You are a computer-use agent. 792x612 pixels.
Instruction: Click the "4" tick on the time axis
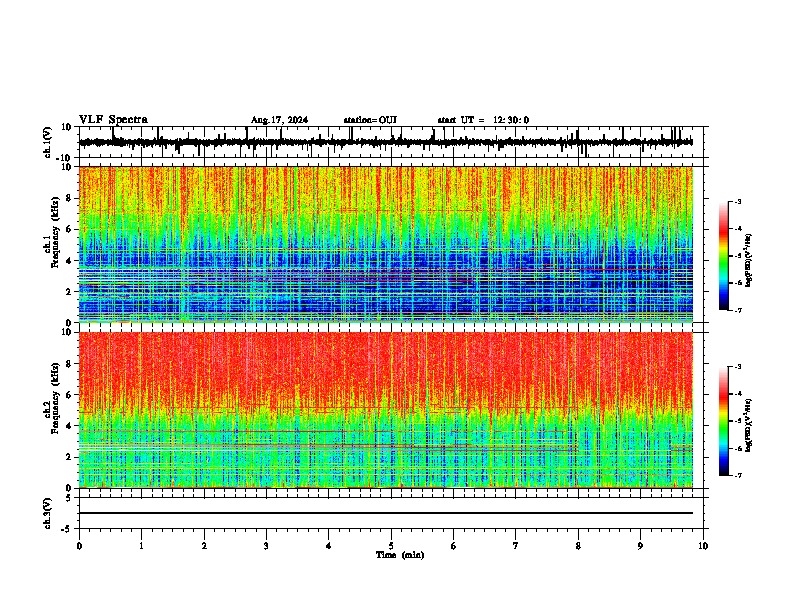click(x=329, y=546)
